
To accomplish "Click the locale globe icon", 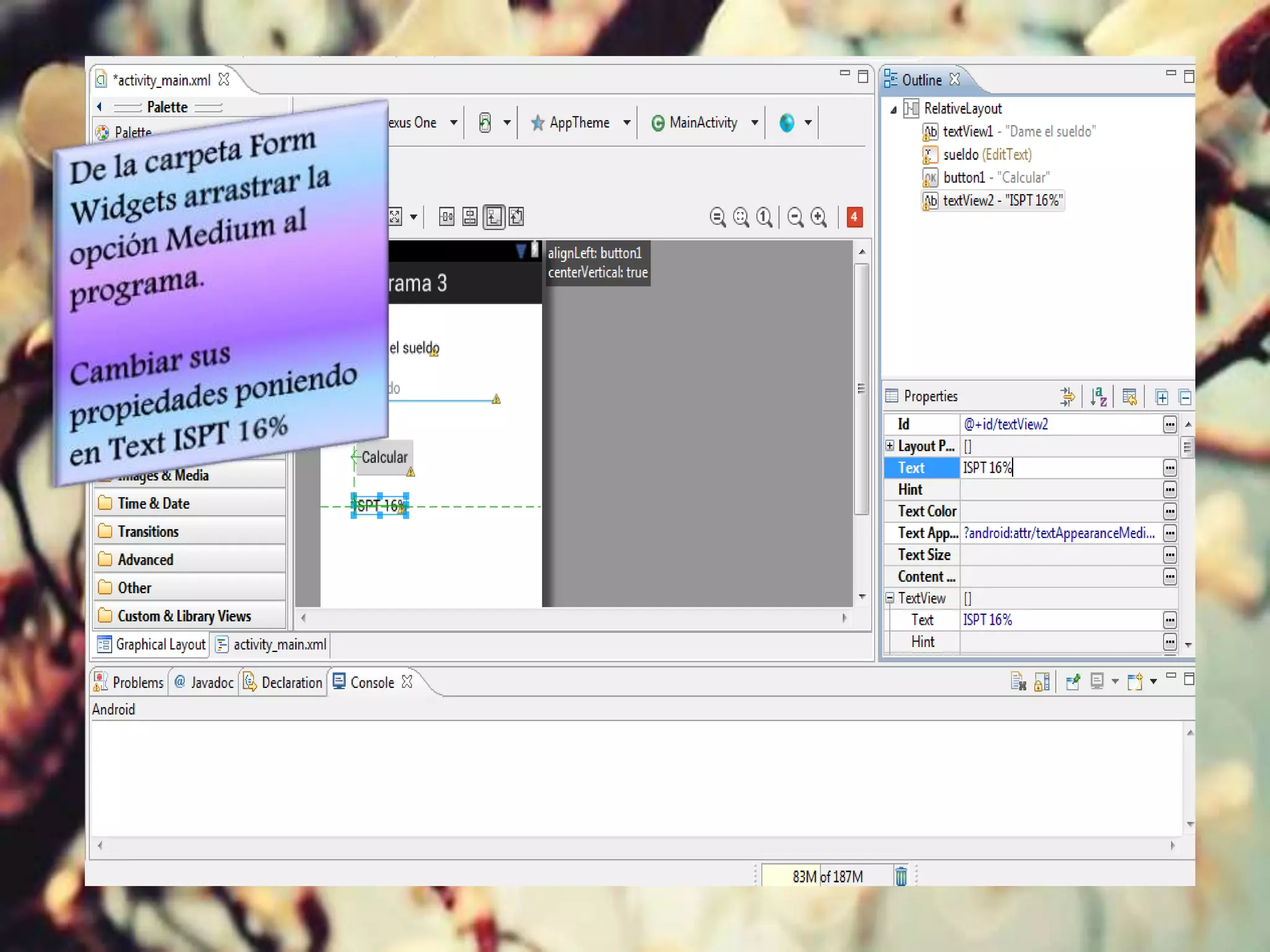I will [786, 123].
